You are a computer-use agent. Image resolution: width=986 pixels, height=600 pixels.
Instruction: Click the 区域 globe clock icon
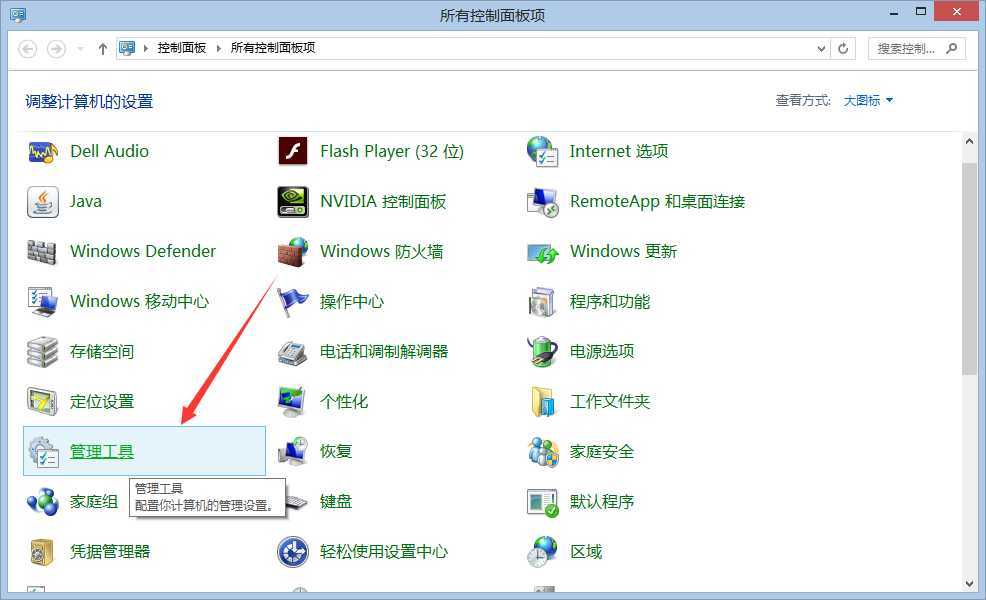coord(543,552)
